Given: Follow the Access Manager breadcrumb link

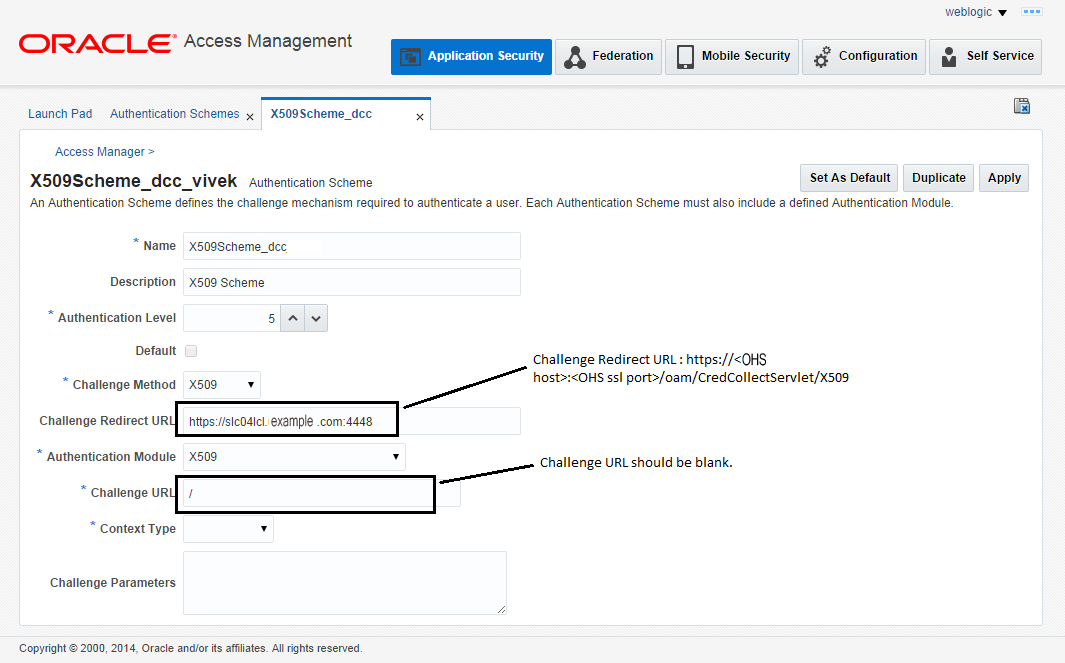Looking at the screenshot, I should coord(100,152).
